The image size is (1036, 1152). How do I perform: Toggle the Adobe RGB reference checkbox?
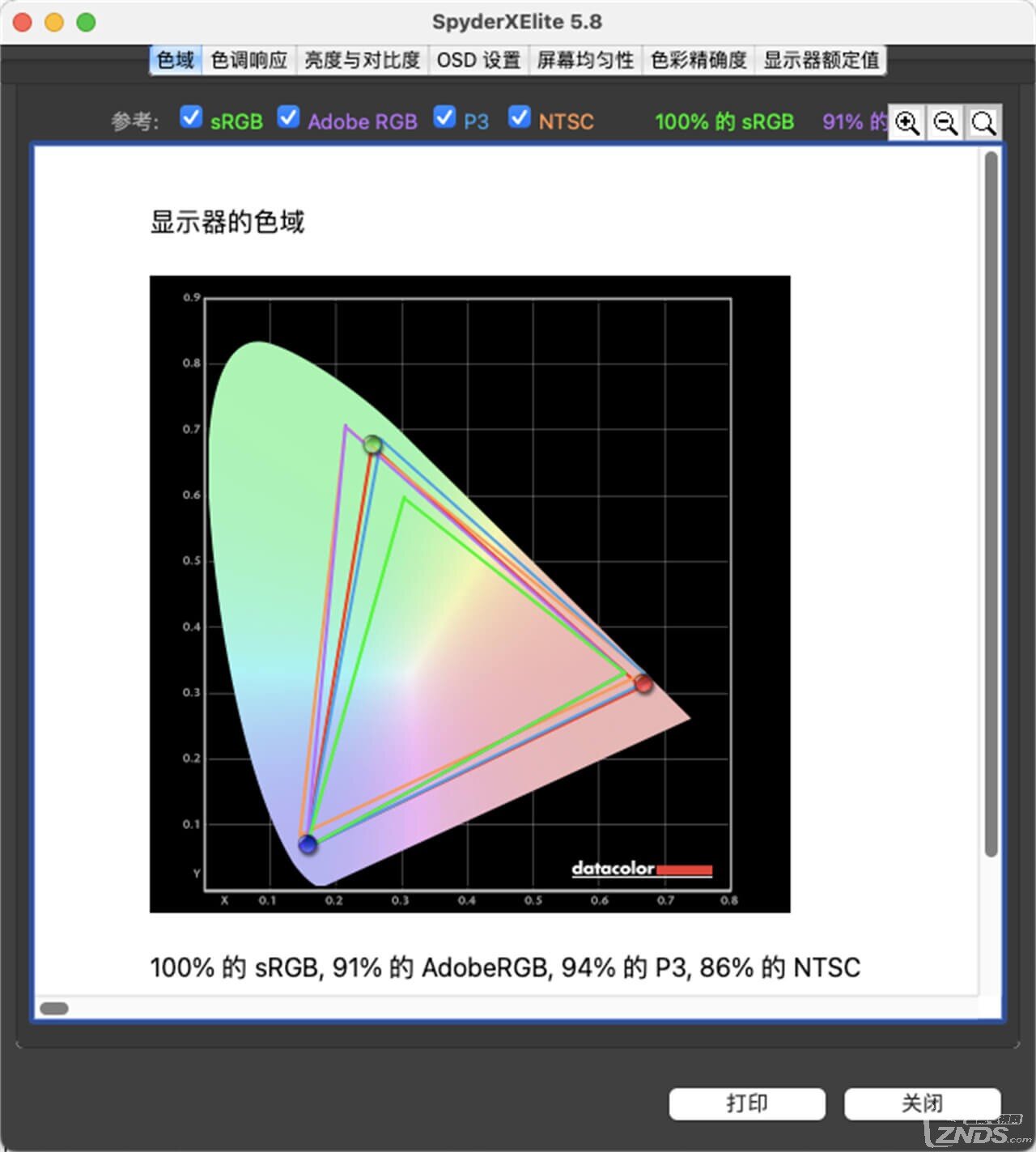coord(288,117)
